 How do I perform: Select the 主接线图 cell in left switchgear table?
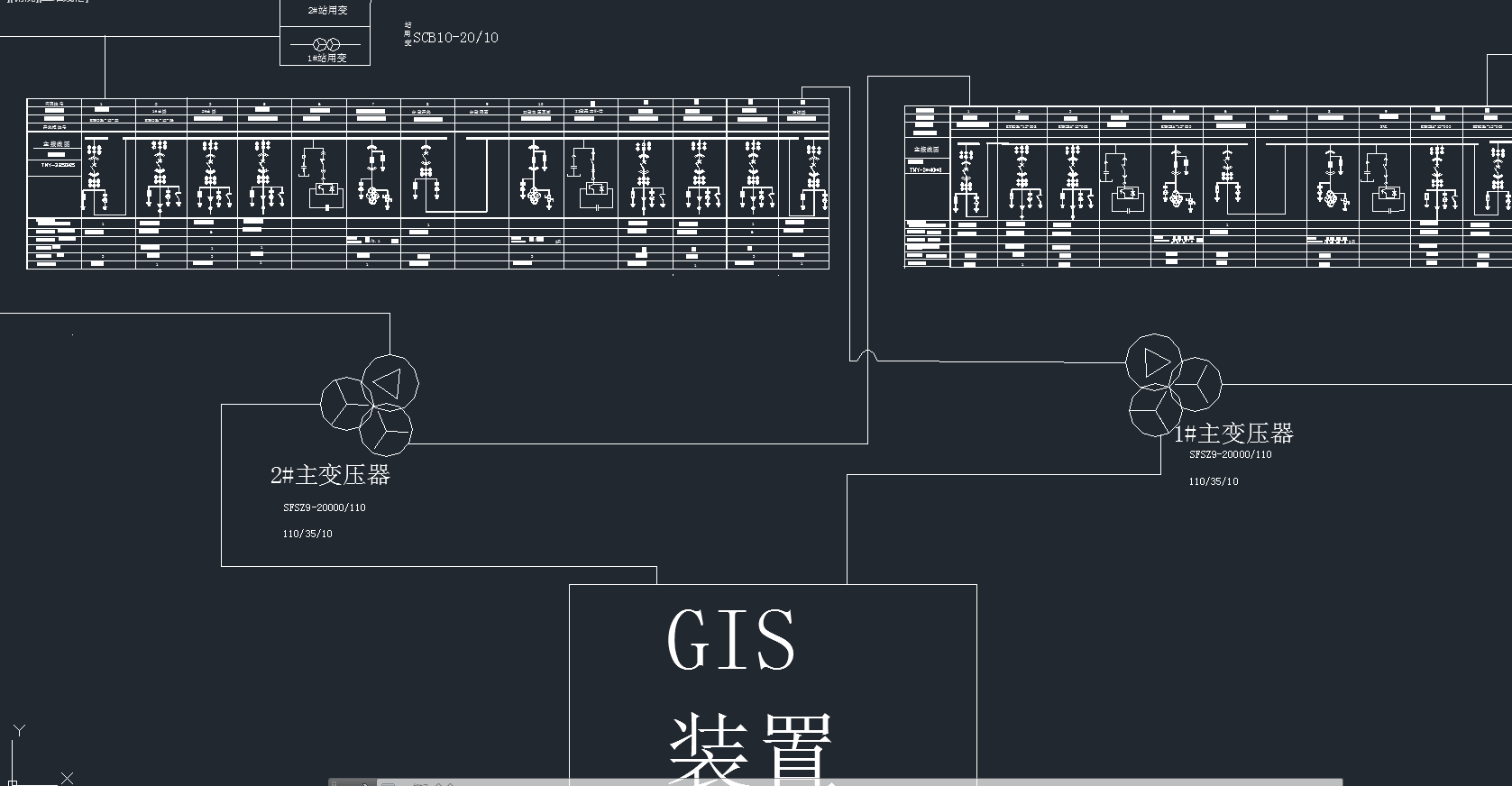[55, 144]
